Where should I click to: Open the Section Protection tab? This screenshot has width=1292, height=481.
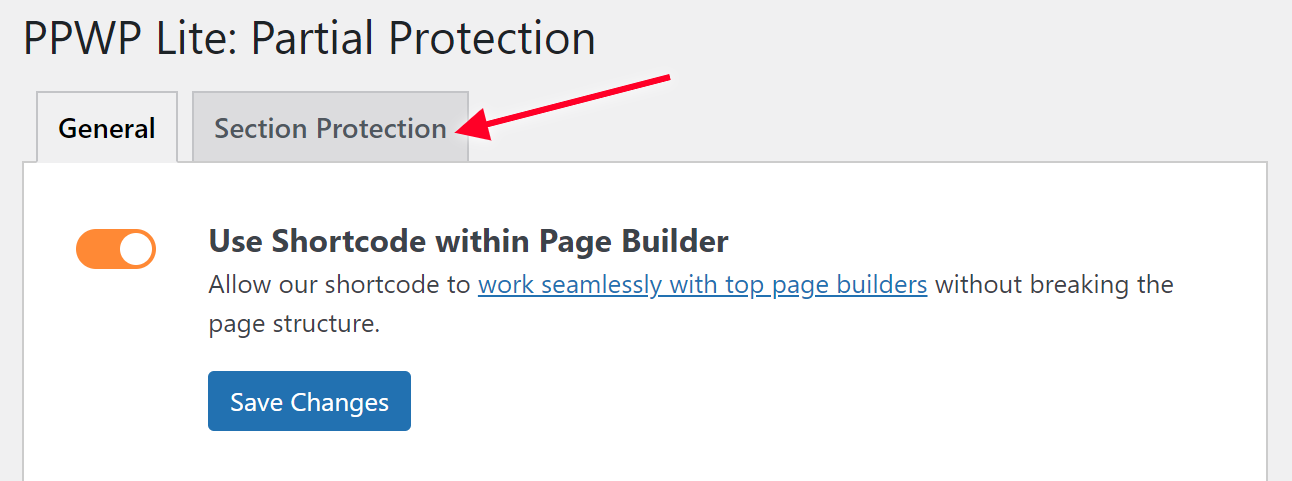click(330, 128)
